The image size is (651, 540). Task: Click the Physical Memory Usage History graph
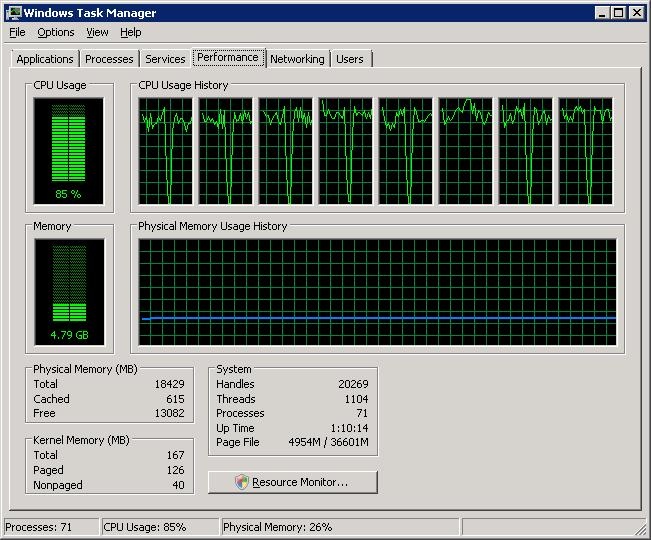[x=377, y=292]
